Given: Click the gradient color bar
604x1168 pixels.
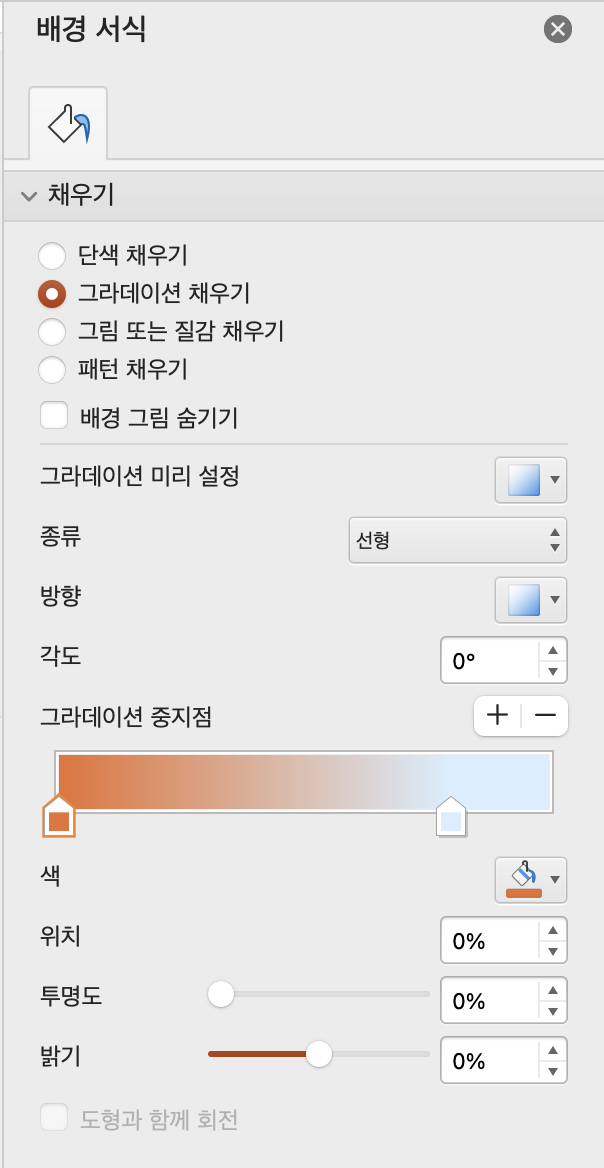Looking at the screenshot, I should pos(305,781).
